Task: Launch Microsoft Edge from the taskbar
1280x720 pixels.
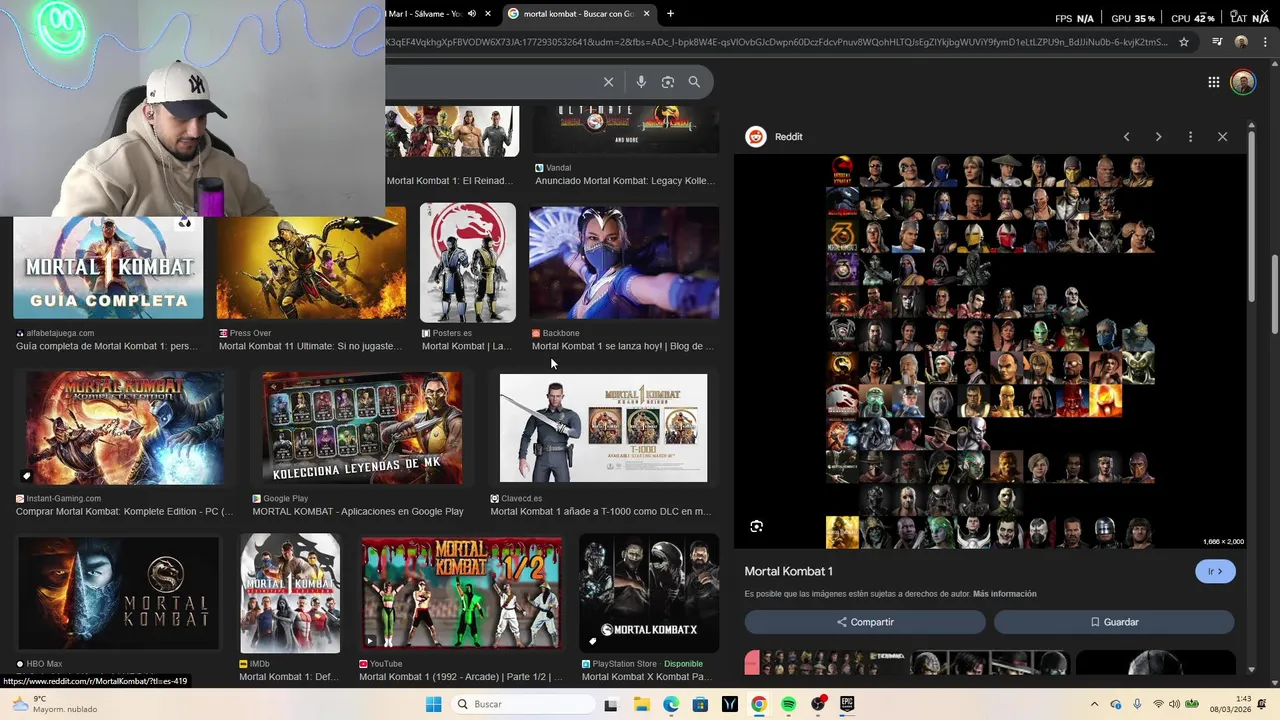Action: [671, 704]
